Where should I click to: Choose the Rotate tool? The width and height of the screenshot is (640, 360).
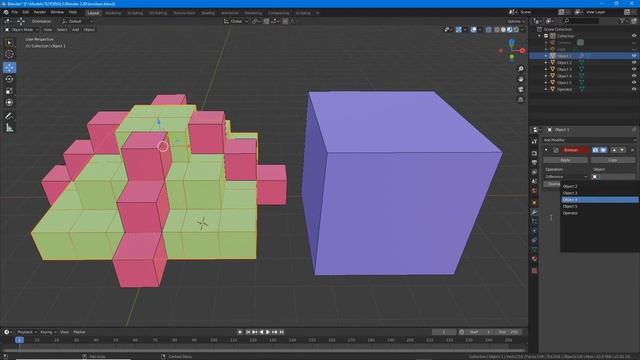click(x=9, y=79)
